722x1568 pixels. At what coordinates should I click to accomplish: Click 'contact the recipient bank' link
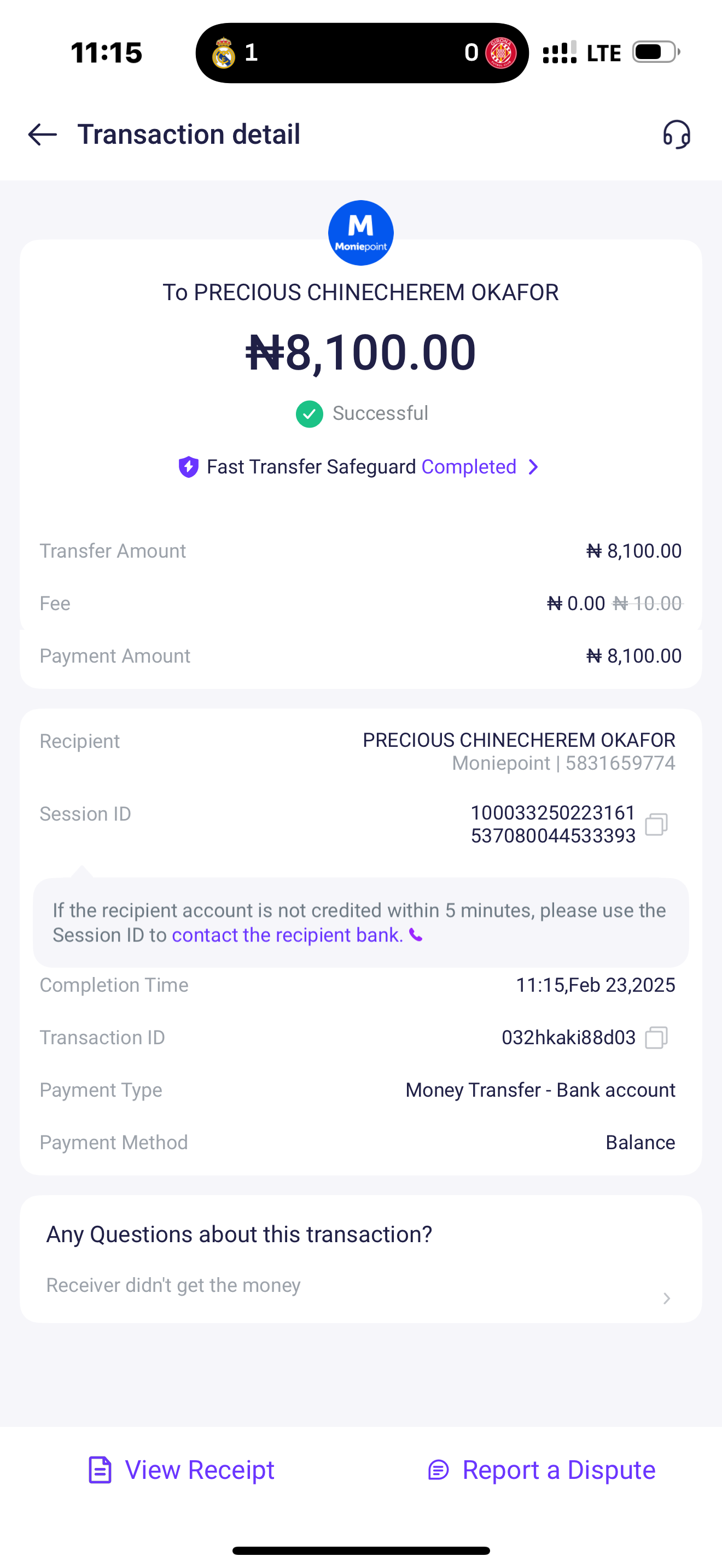287,935
